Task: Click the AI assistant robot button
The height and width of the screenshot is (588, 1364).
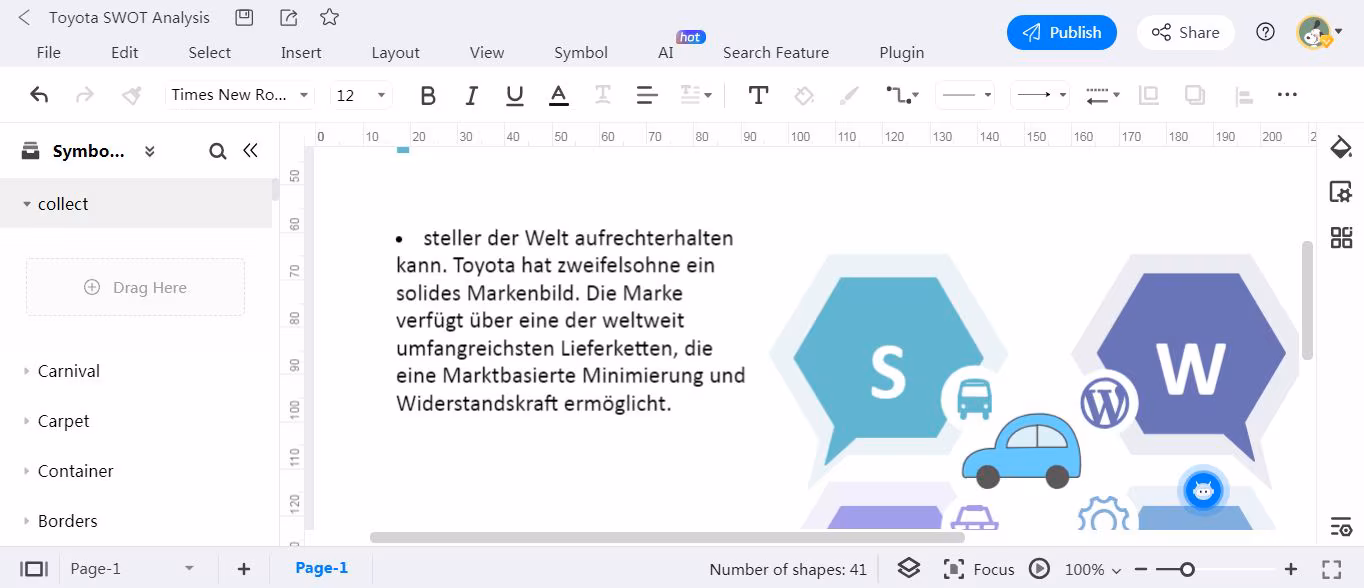Action: point(1203,490)
